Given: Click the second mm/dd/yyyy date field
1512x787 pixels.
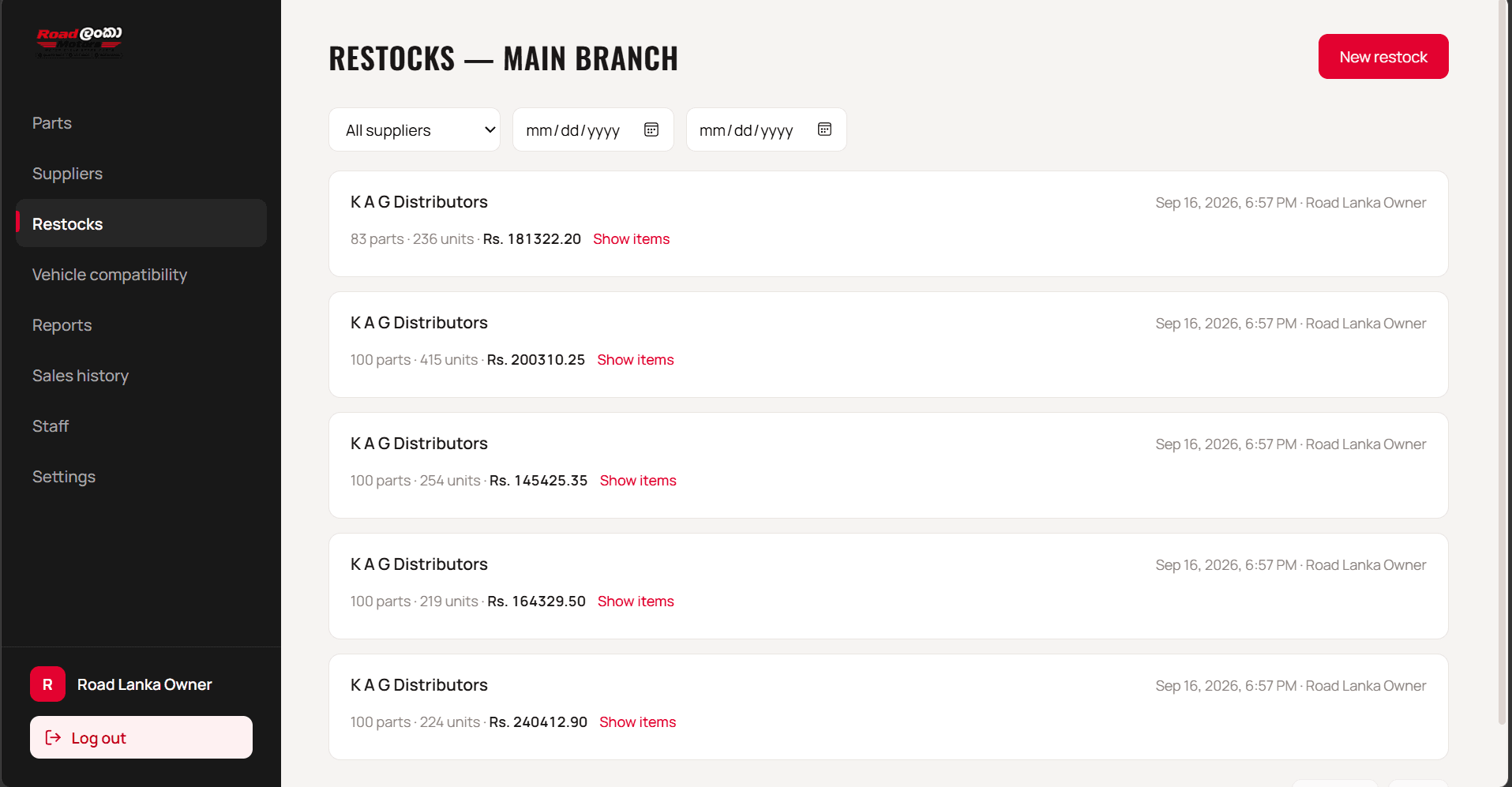Looking at the screenshot, I should (x=766, y=129).
